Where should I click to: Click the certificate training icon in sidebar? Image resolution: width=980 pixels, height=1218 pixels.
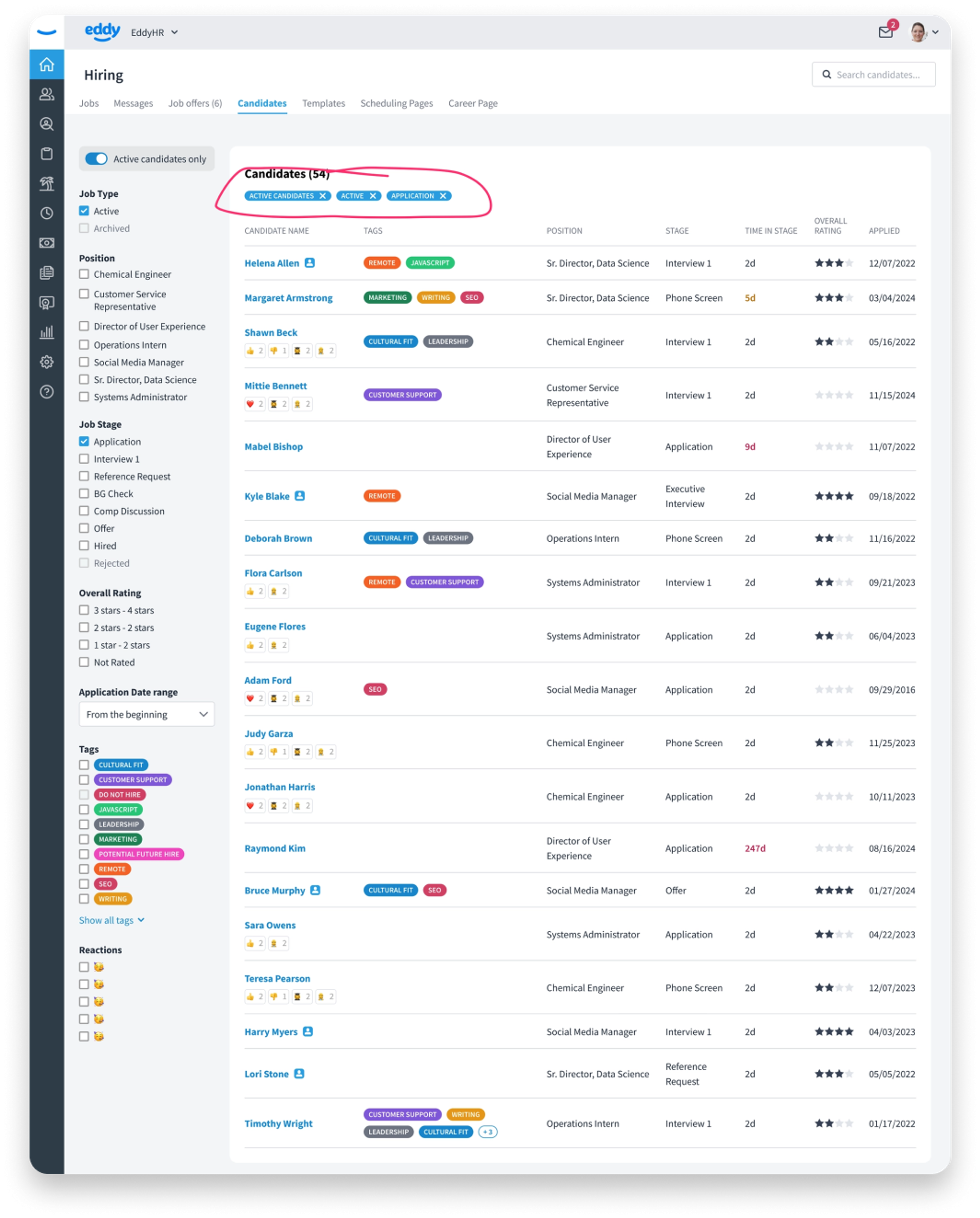point(46,303)
